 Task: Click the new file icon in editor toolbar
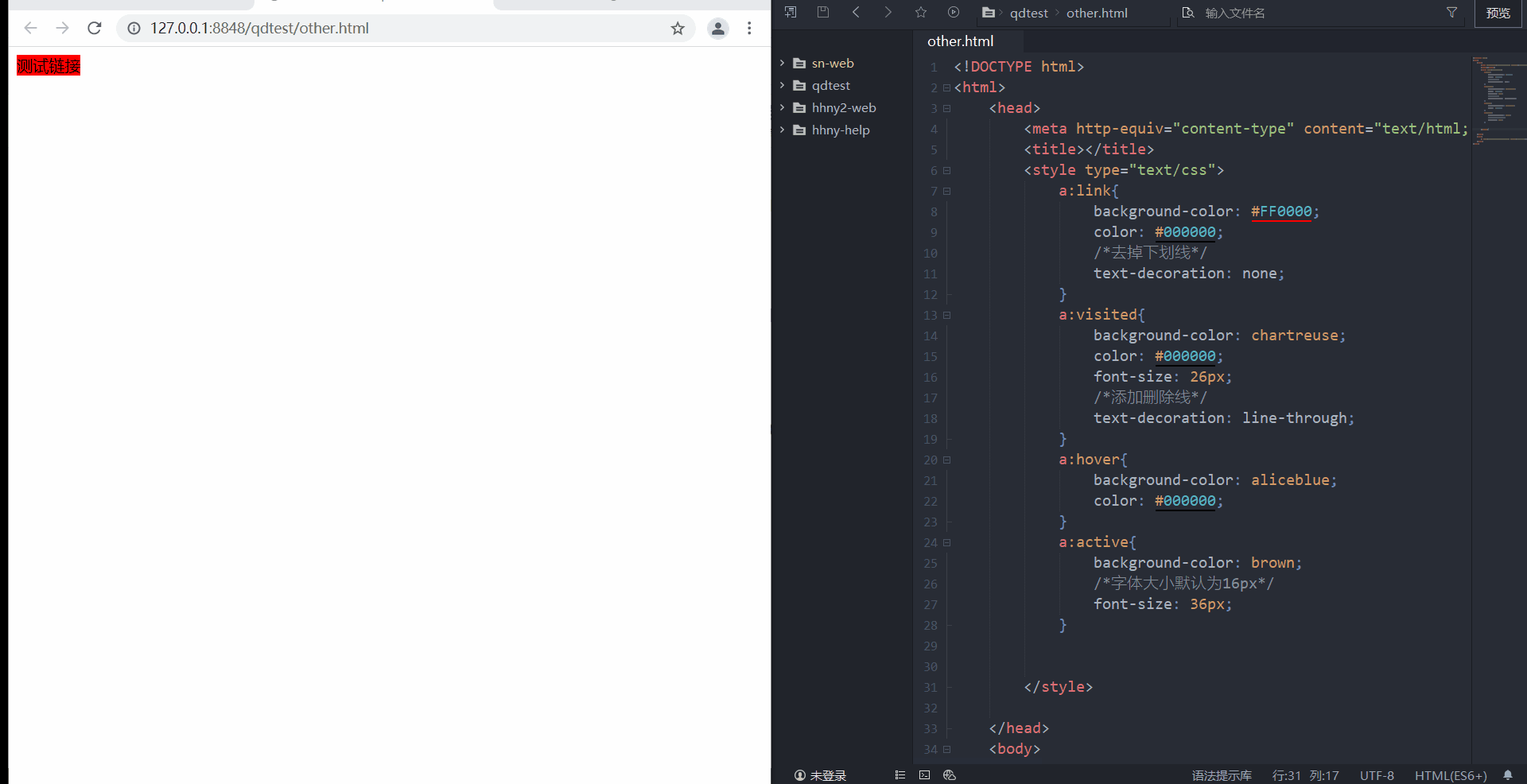tap(791, 12)
